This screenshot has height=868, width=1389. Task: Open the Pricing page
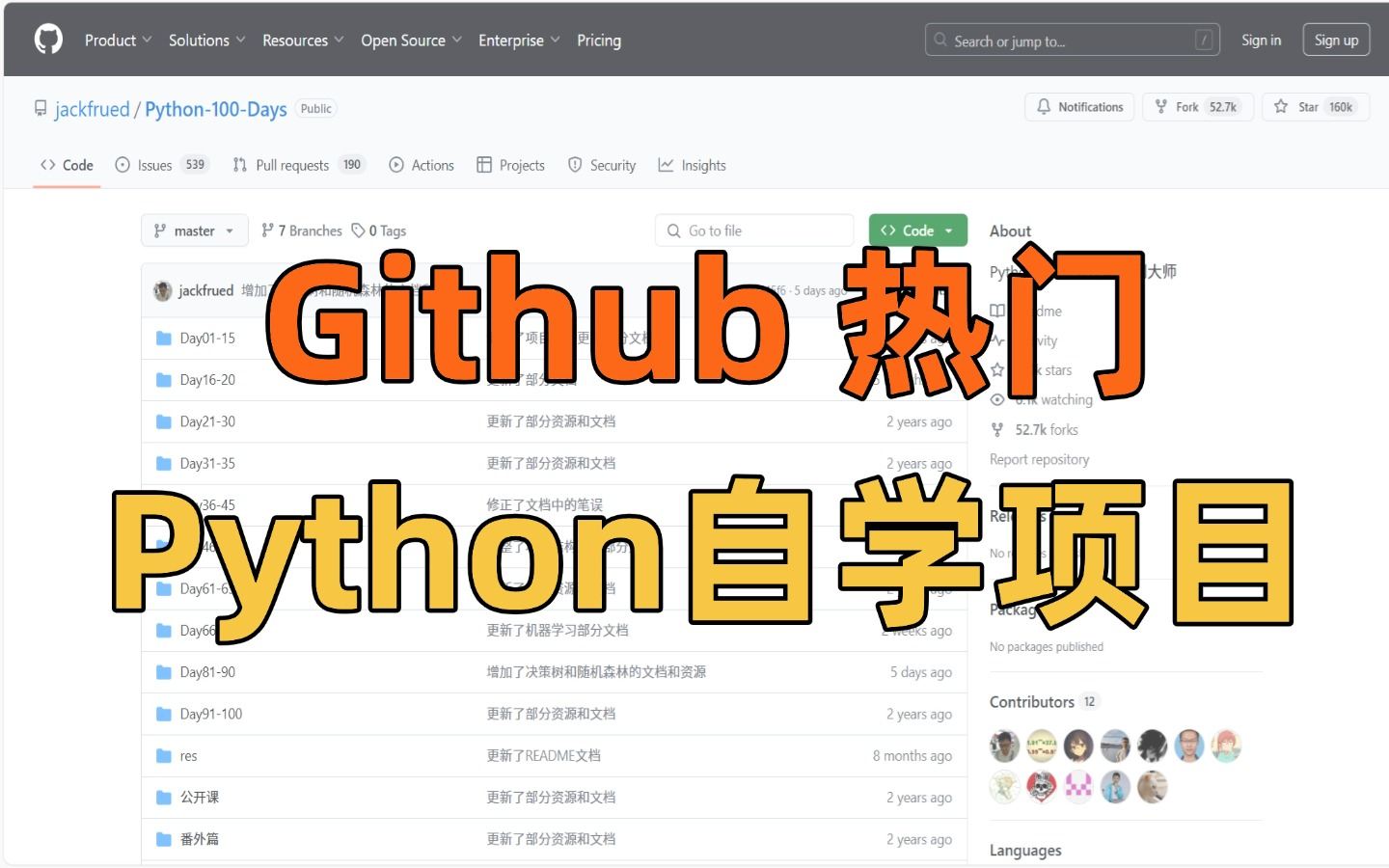[599, 41]
